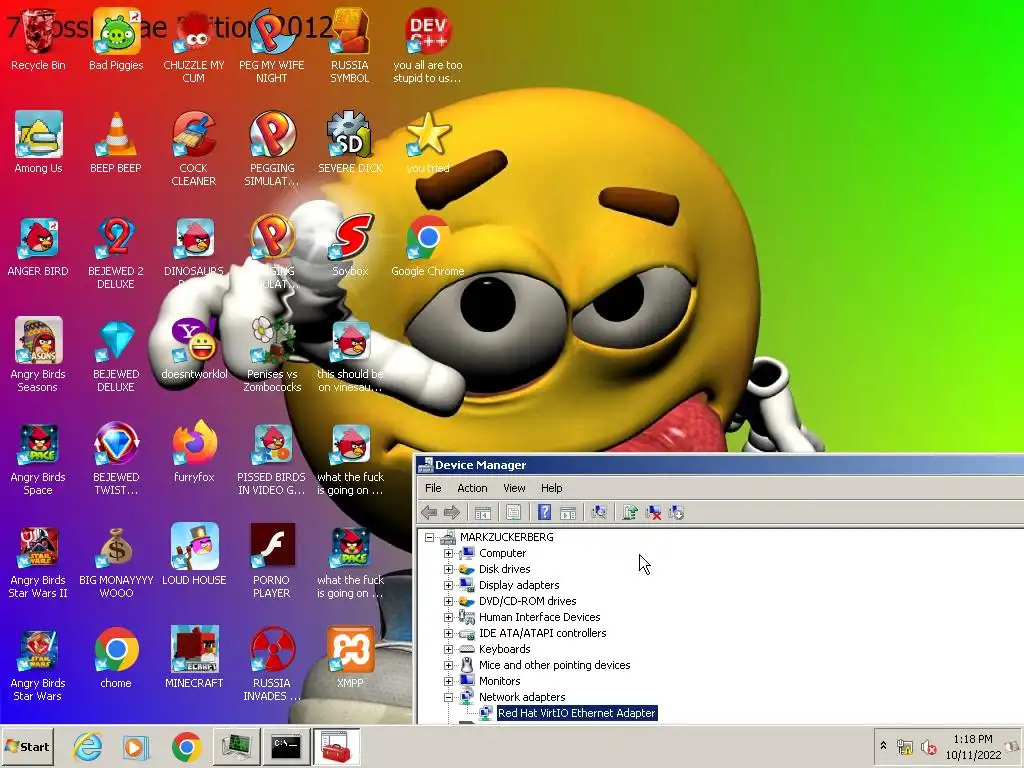
Task: Click the Disable device toolbar icon
Action: tap(677, 513)
